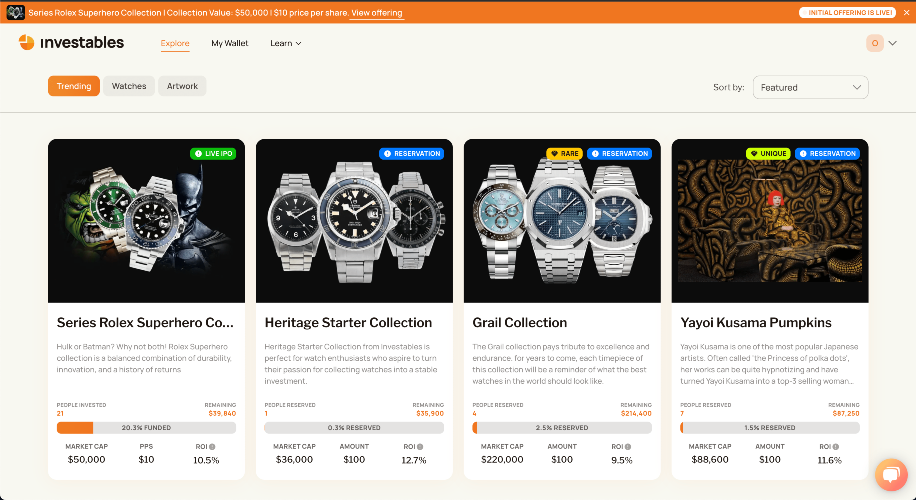Screen dimensions: 916x500
Task: Open the chat support bubble
Action: pos(891,474)
